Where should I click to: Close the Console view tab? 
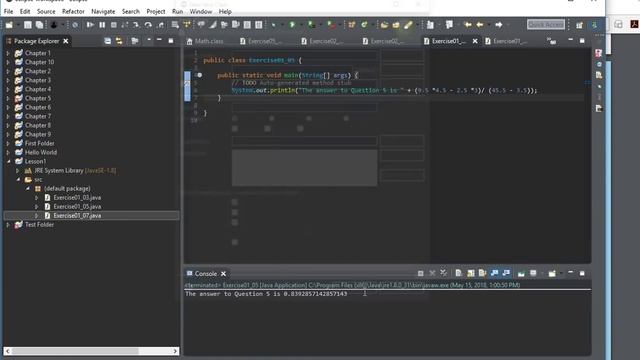[223, 273]
